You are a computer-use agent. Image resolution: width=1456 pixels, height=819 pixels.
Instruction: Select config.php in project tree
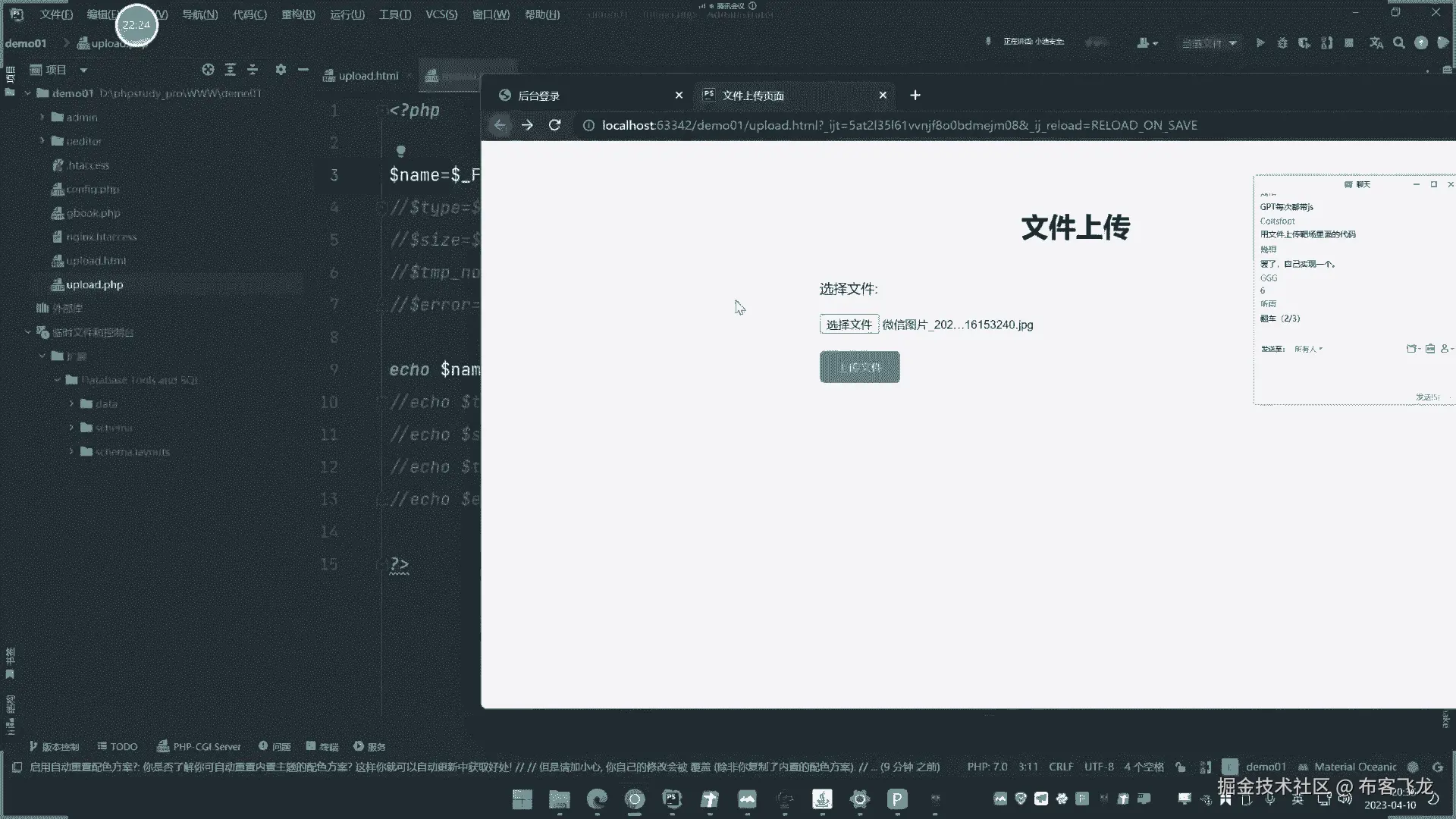pos(92,189)
